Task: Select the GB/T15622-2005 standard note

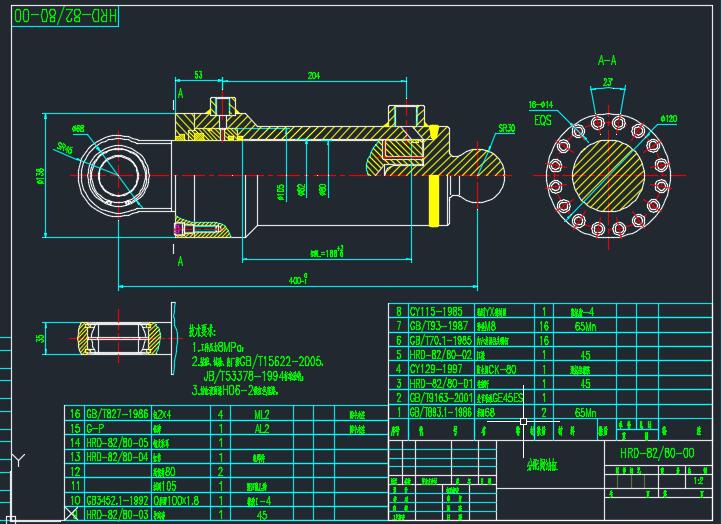Action: pos(281,361)
